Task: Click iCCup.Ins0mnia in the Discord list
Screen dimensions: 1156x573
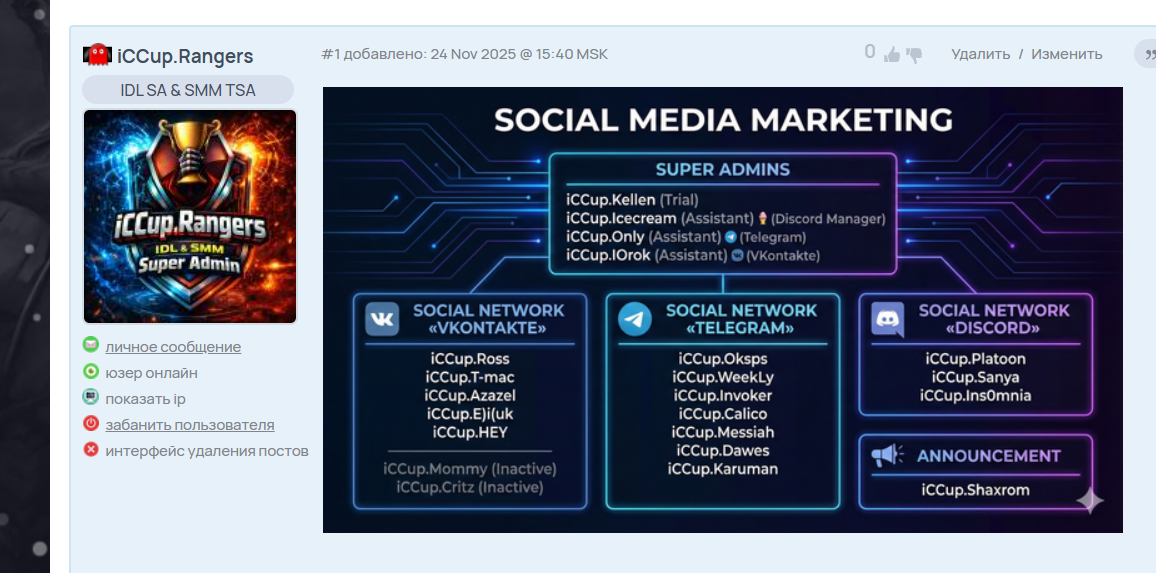Action: click(x=976, y=396)
